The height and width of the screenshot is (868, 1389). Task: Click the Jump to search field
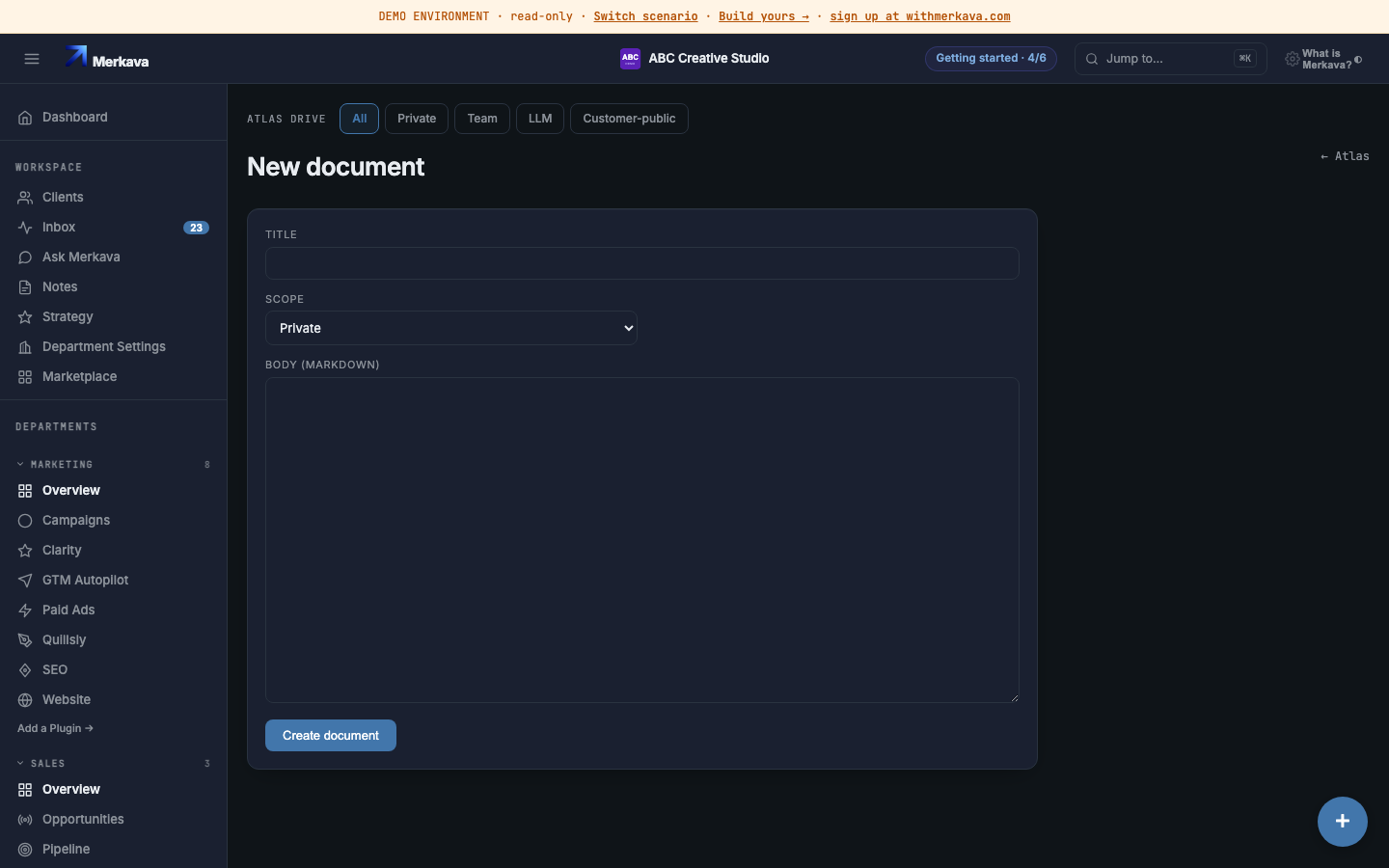pyautogui.click(x=1170, y=59)
